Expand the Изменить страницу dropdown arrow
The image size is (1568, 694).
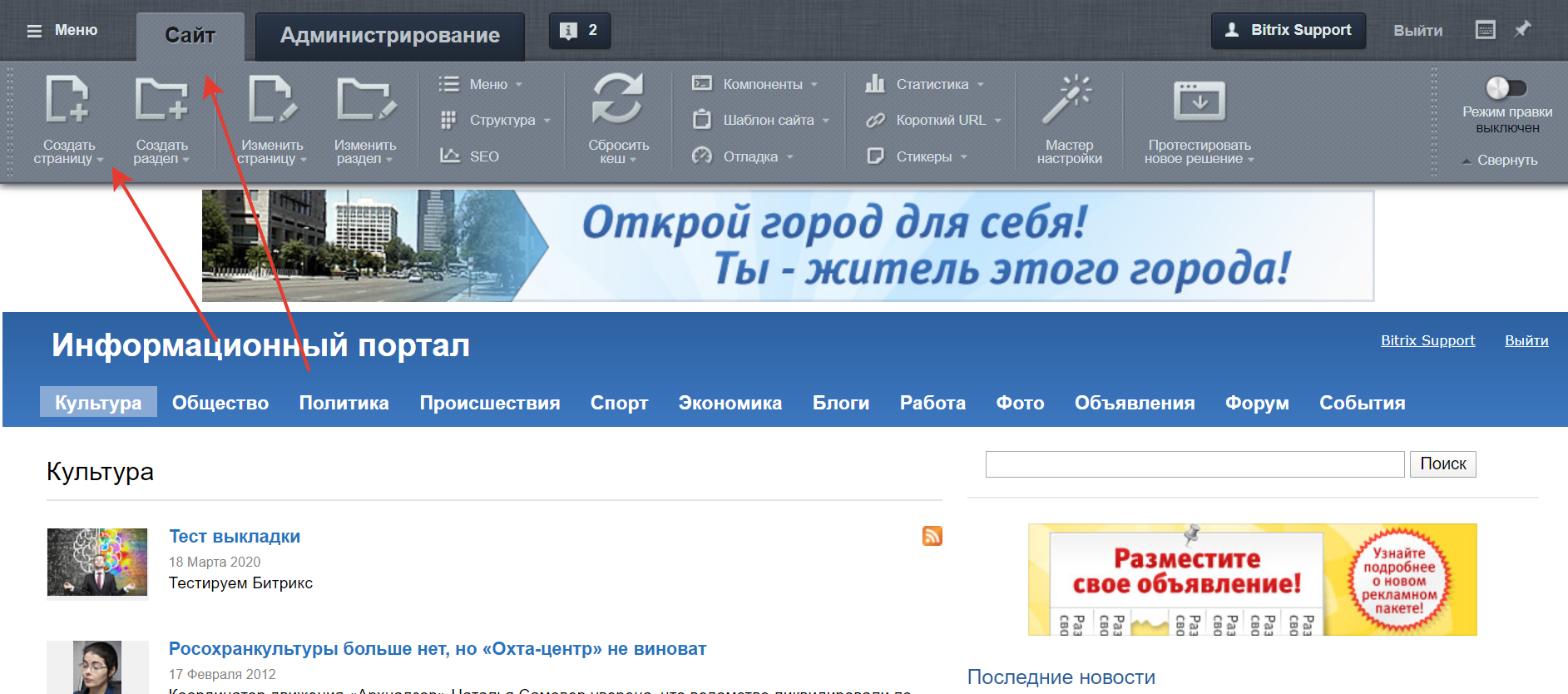coord(303,160)
